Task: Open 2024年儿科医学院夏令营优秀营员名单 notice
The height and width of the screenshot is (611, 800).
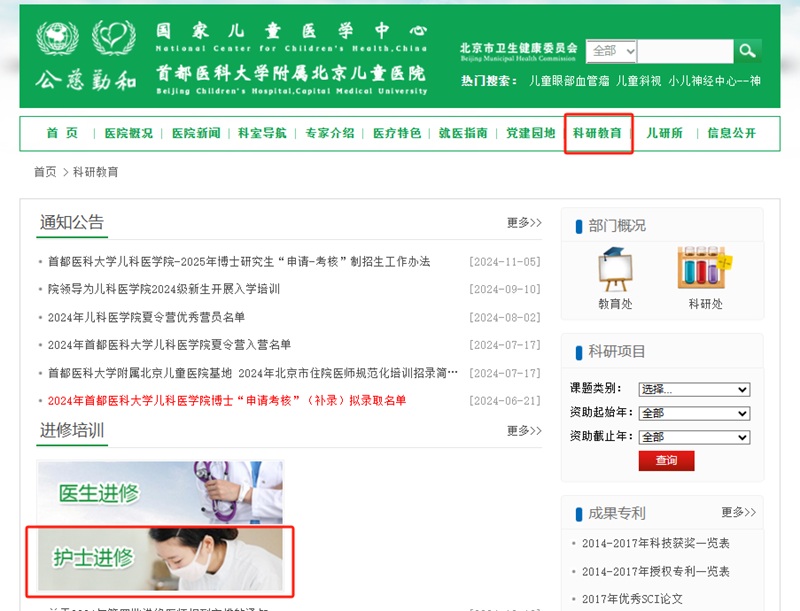Action: pyautogui.click(x=146, y=318)
